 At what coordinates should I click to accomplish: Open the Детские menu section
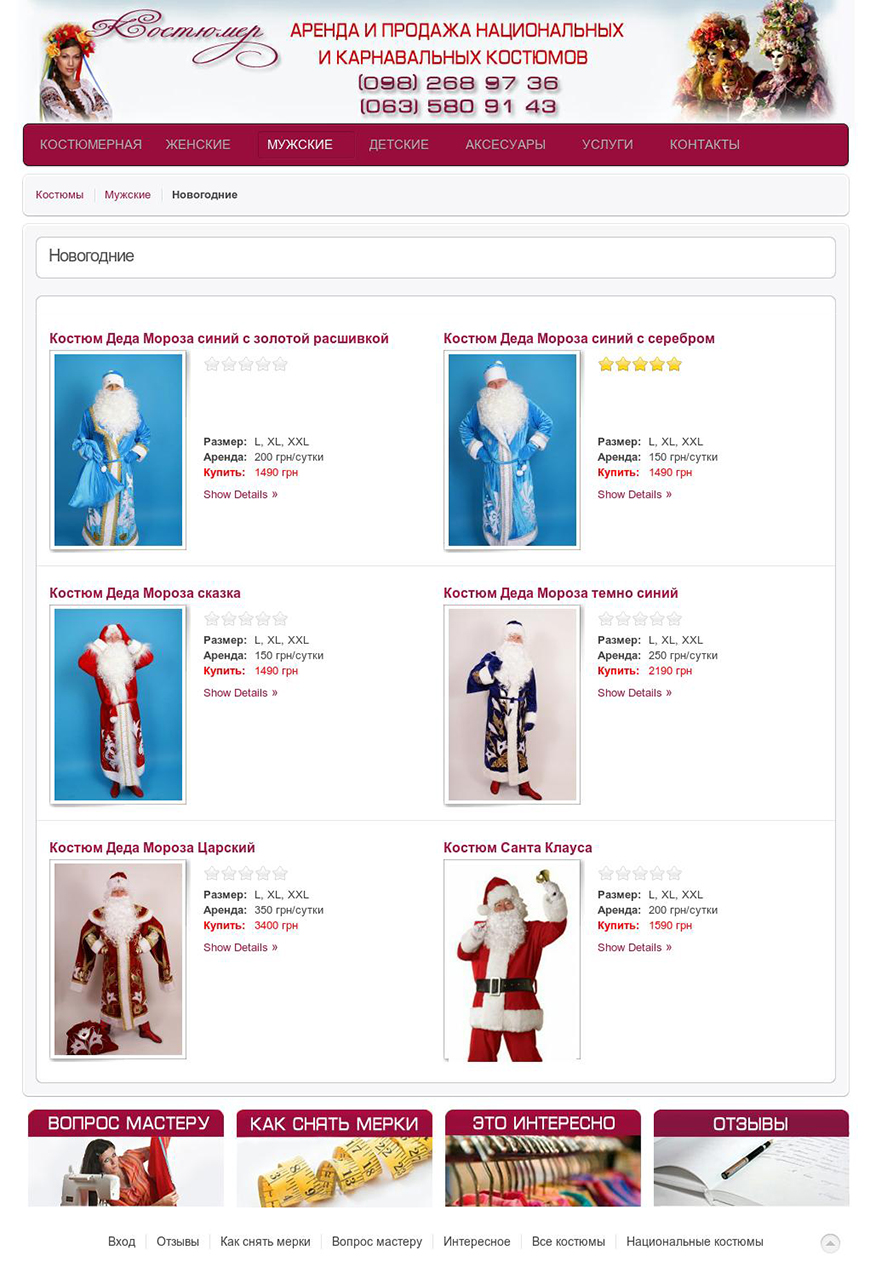[399, 145]
